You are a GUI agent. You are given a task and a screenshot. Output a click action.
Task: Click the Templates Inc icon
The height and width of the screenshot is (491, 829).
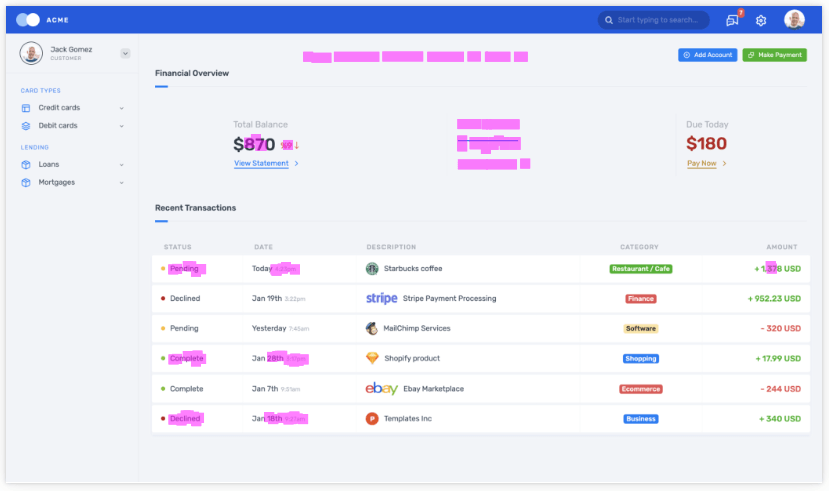tap(372, 418)
